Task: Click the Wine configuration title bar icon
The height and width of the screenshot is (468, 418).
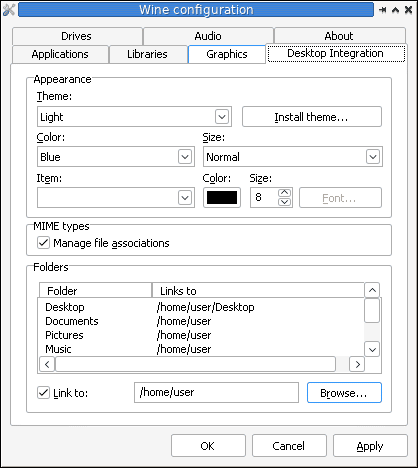Action: (8, 10)
